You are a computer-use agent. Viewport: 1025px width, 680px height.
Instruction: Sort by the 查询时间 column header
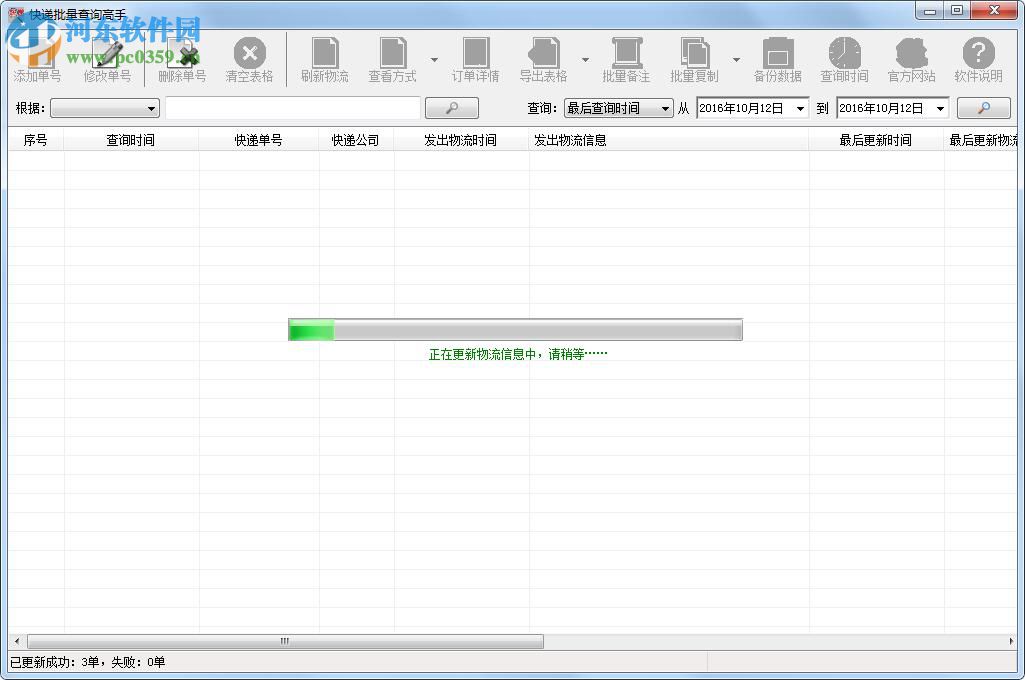tap(131, 140)
